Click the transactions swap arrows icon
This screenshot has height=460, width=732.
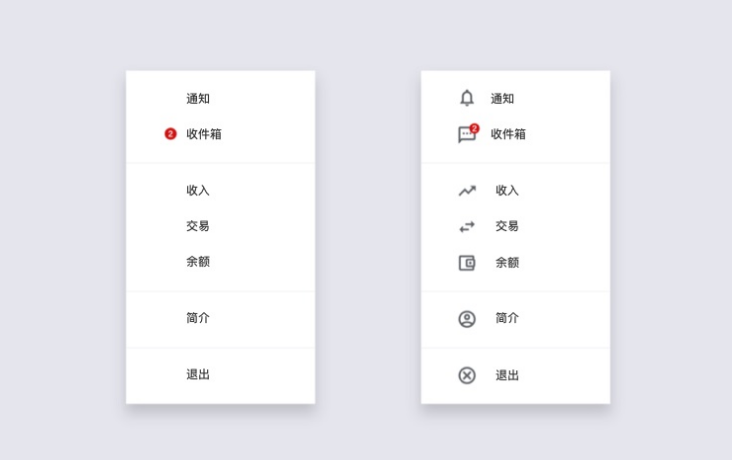point(467,227)
